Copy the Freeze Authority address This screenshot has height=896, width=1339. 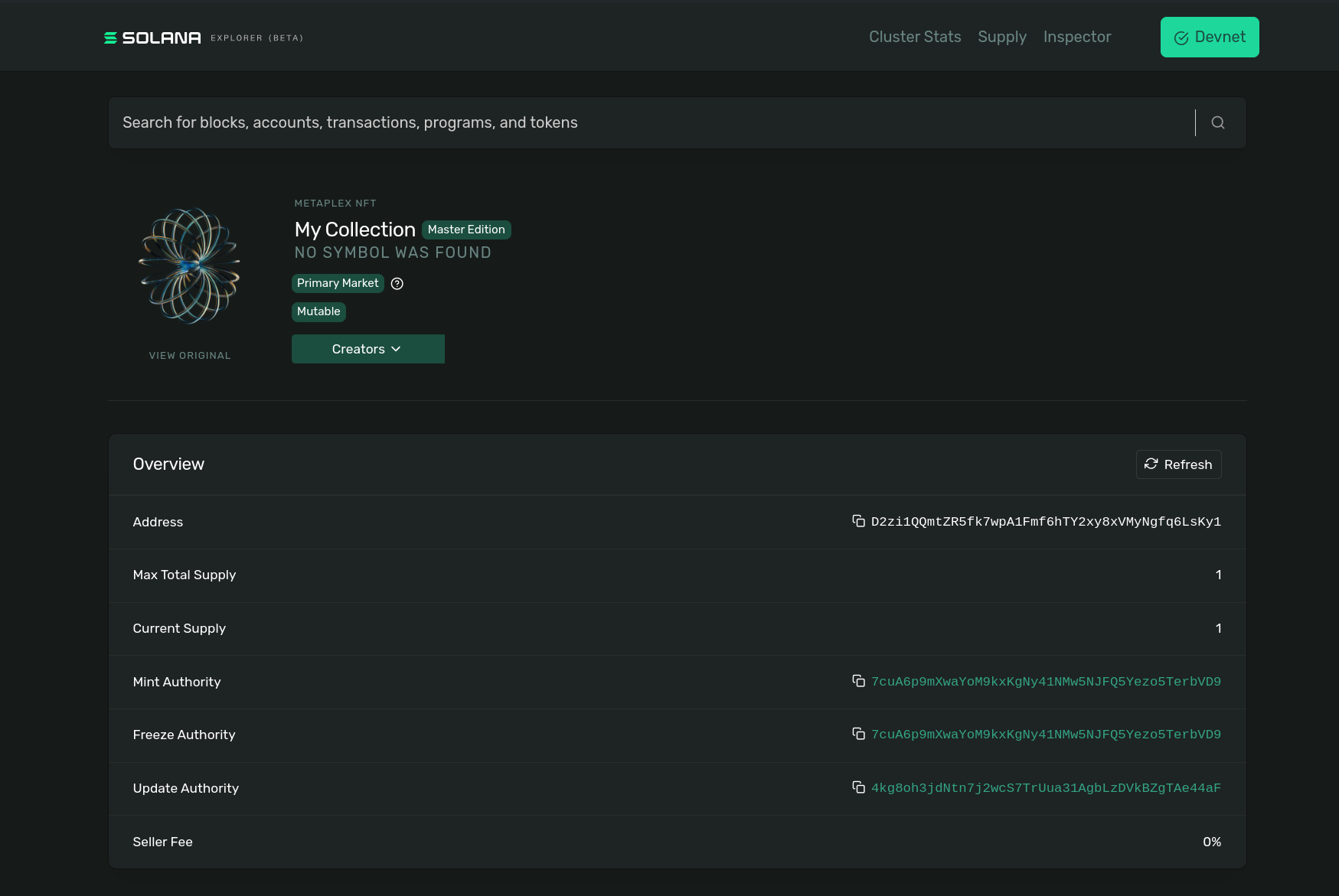858,734
